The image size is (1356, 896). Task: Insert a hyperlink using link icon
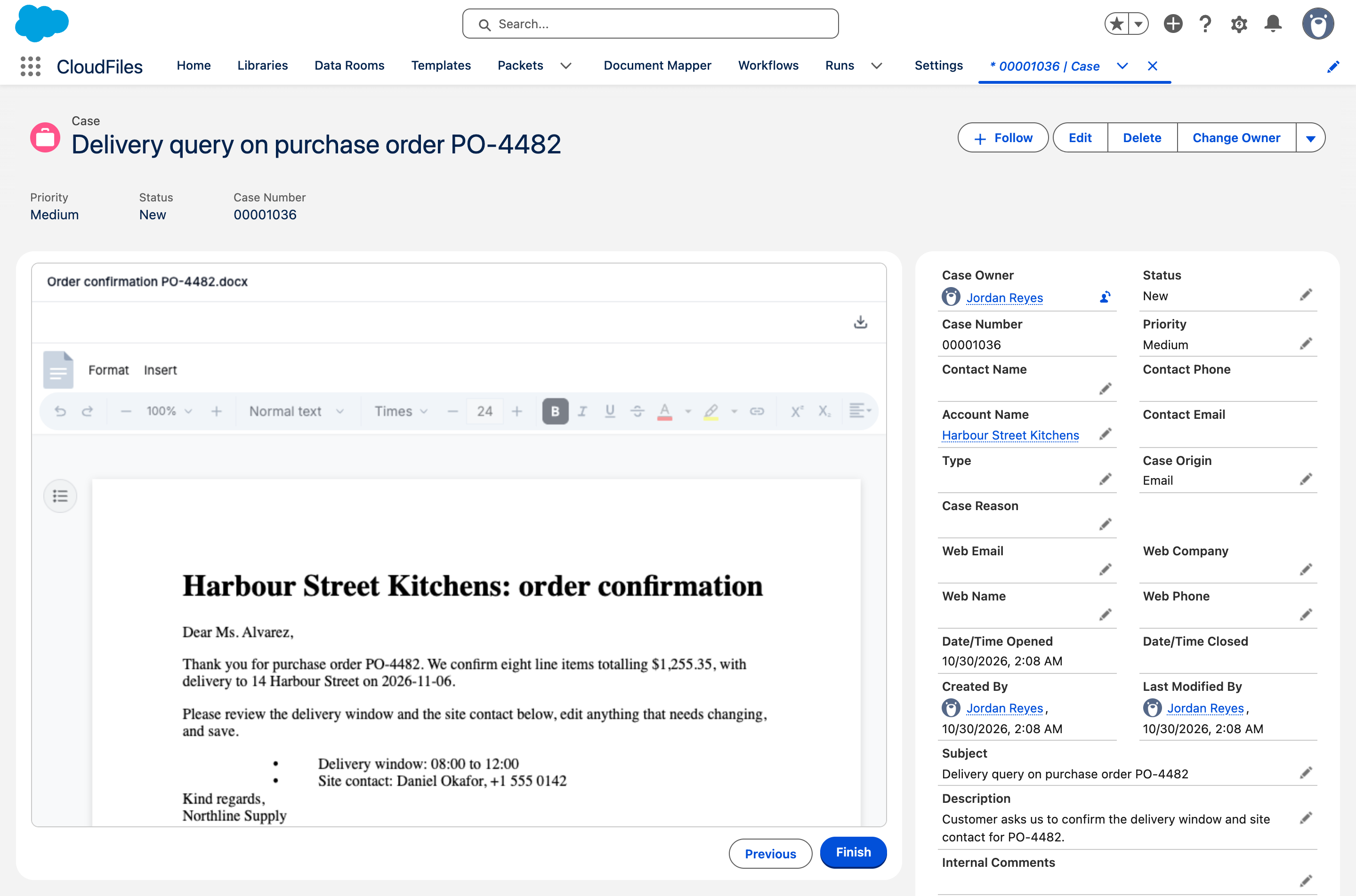tap(757, 411)
